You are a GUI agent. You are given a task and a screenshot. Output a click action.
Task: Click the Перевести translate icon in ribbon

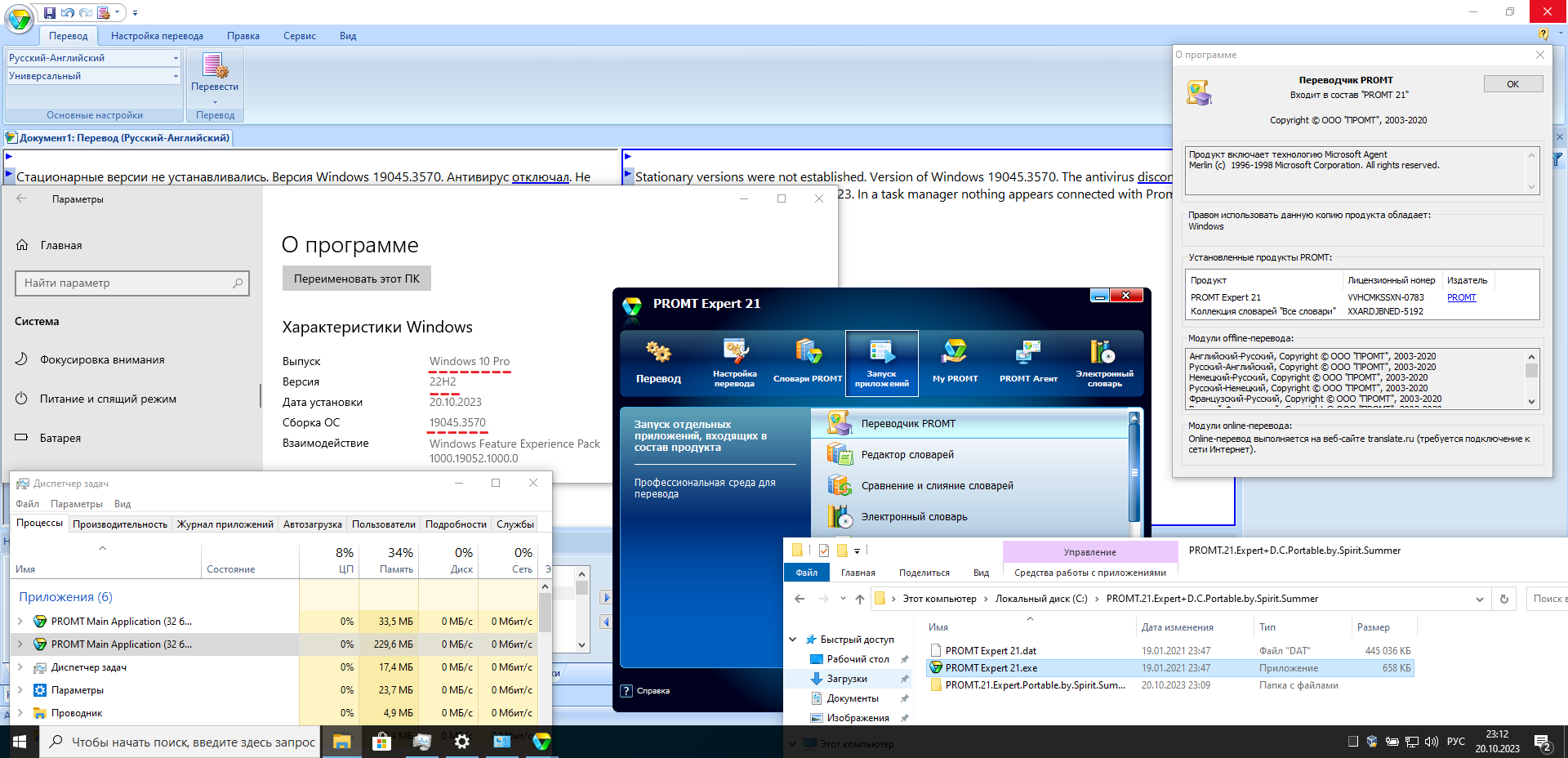pos(215,74)
